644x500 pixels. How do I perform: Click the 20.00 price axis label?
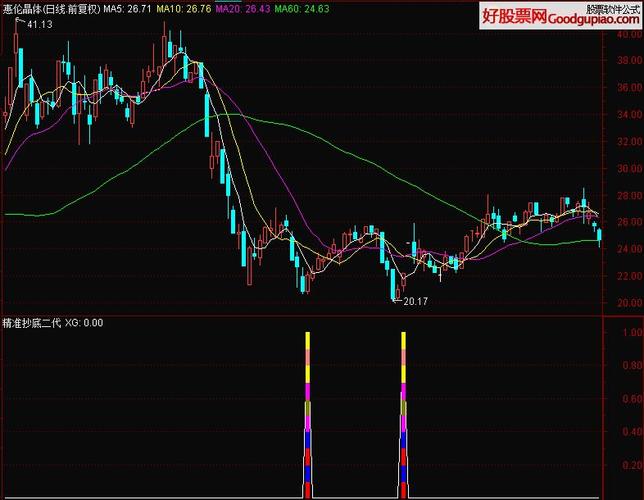point(629,303)
